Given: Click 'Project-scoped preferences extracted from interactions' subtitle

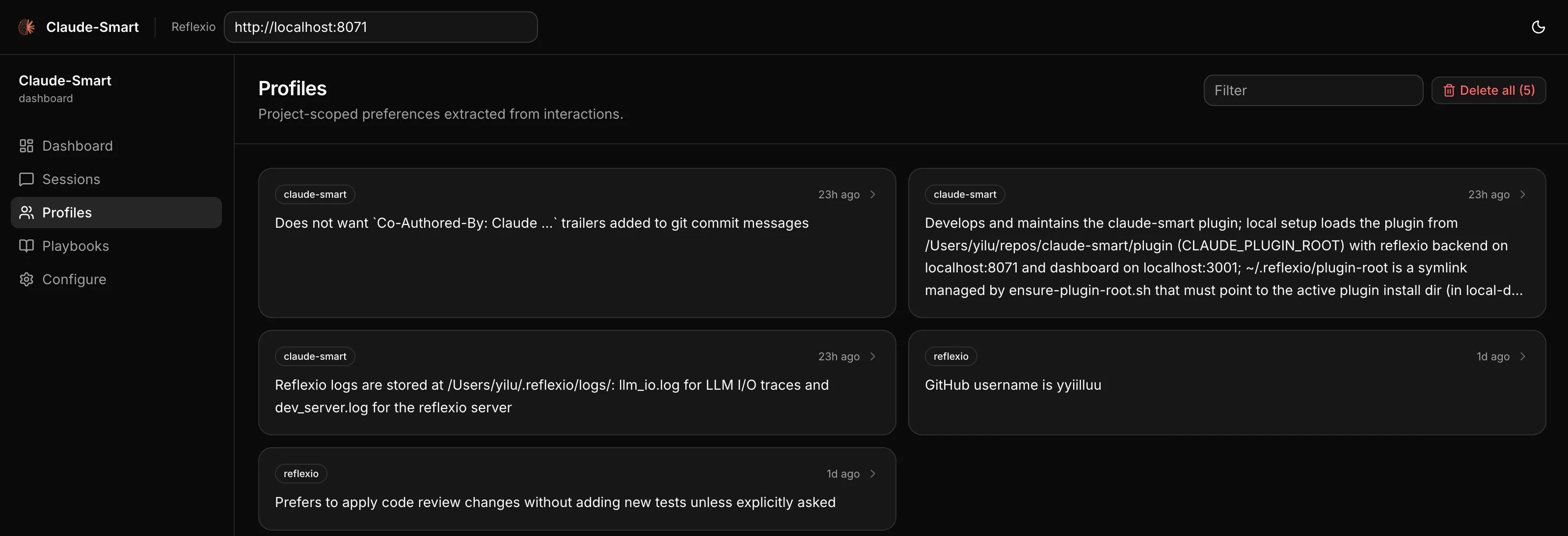Looking at the screenshot, I should [441, 114].
